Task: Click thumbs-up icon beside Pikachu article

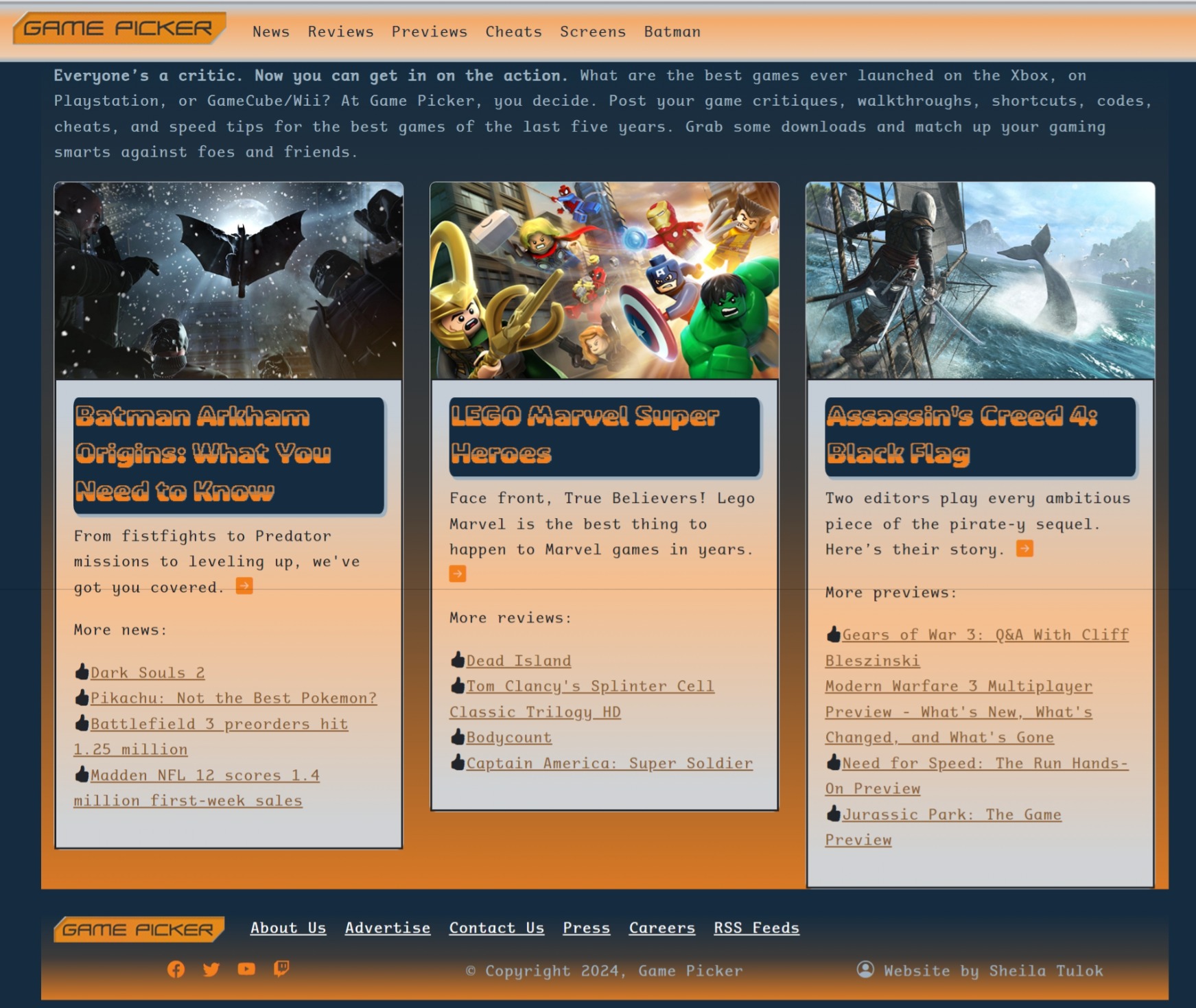Action: pos(82,697)
